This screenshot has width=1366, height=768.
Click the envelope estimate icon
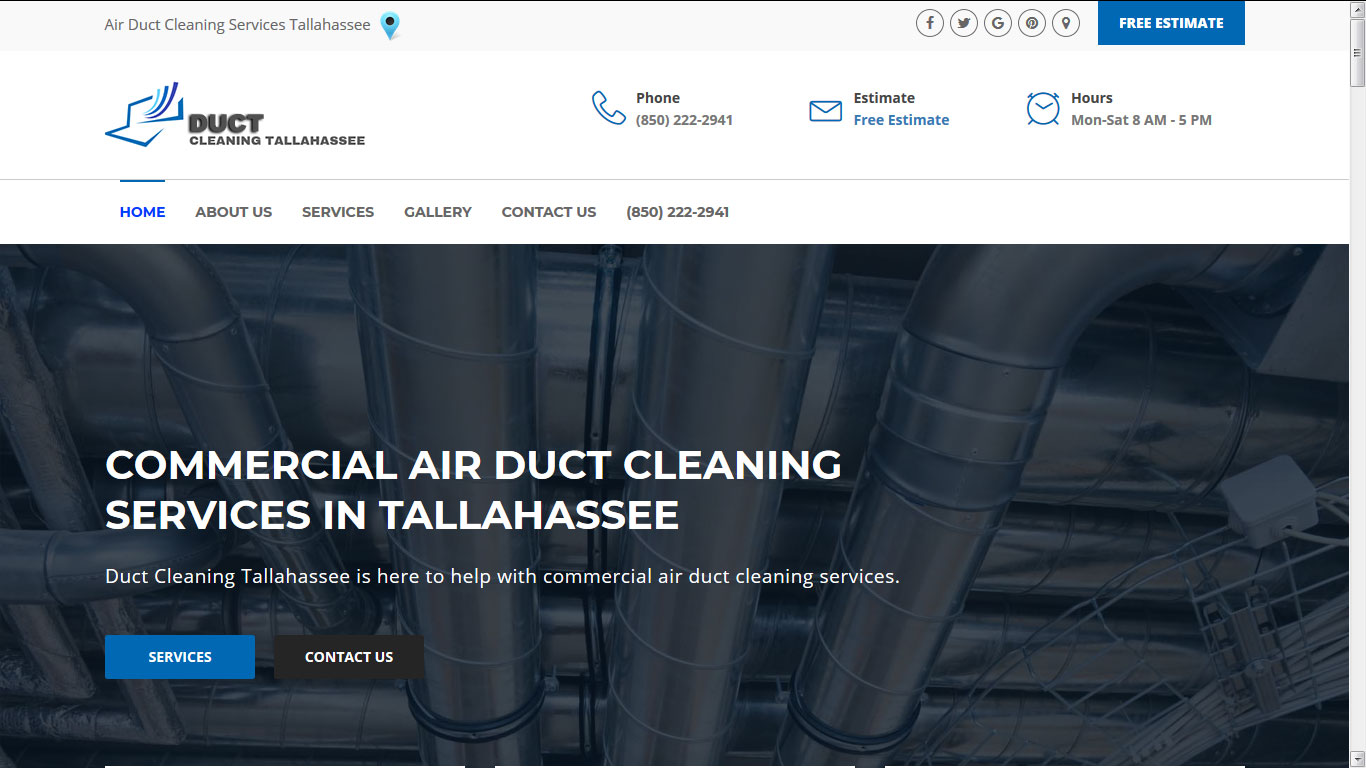(x=825, y=110)
